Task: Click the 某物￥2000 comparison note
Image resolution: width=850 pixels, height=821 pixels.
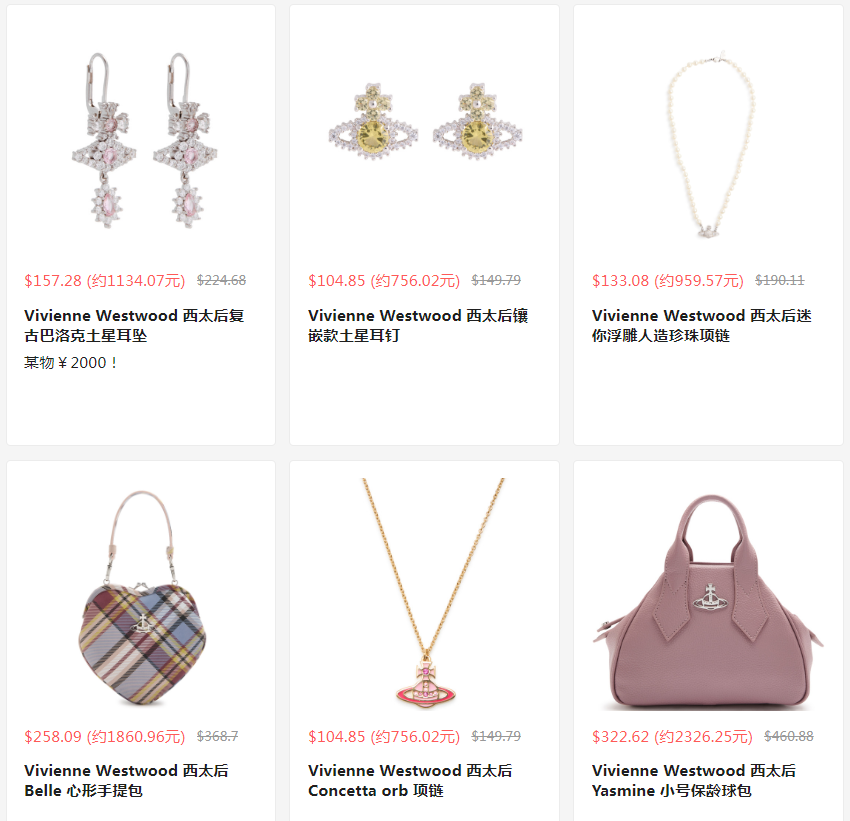Action: point(71,363)
